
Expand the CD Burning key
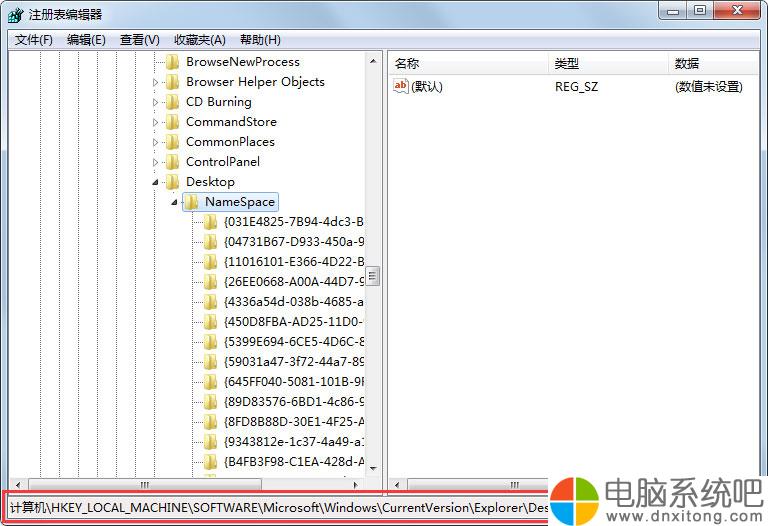[x=155, y=102]
